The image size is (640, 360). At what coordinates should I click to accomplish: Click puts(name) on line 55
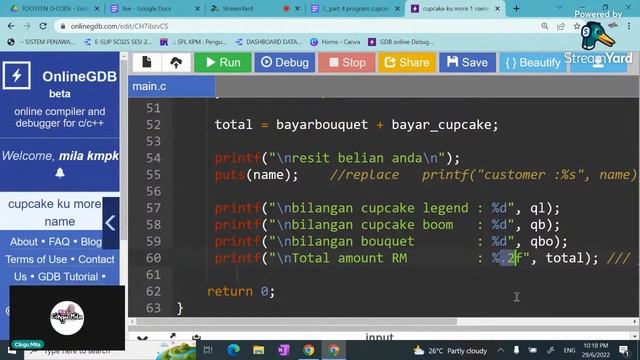[256, 175]
